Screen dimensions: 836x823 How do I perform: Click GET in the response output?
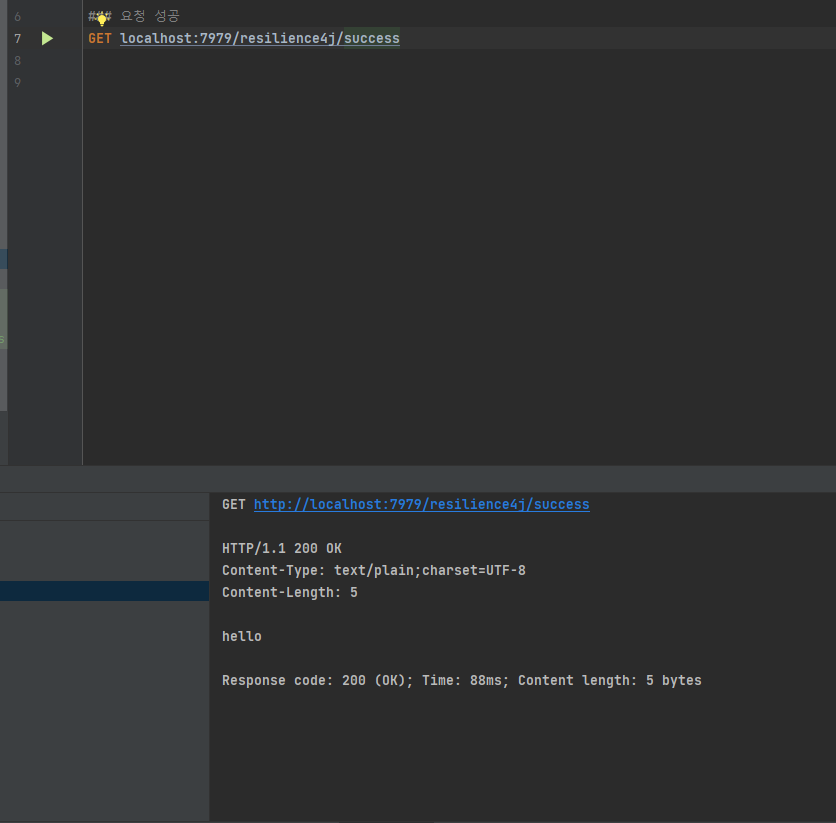pos(234,504)
